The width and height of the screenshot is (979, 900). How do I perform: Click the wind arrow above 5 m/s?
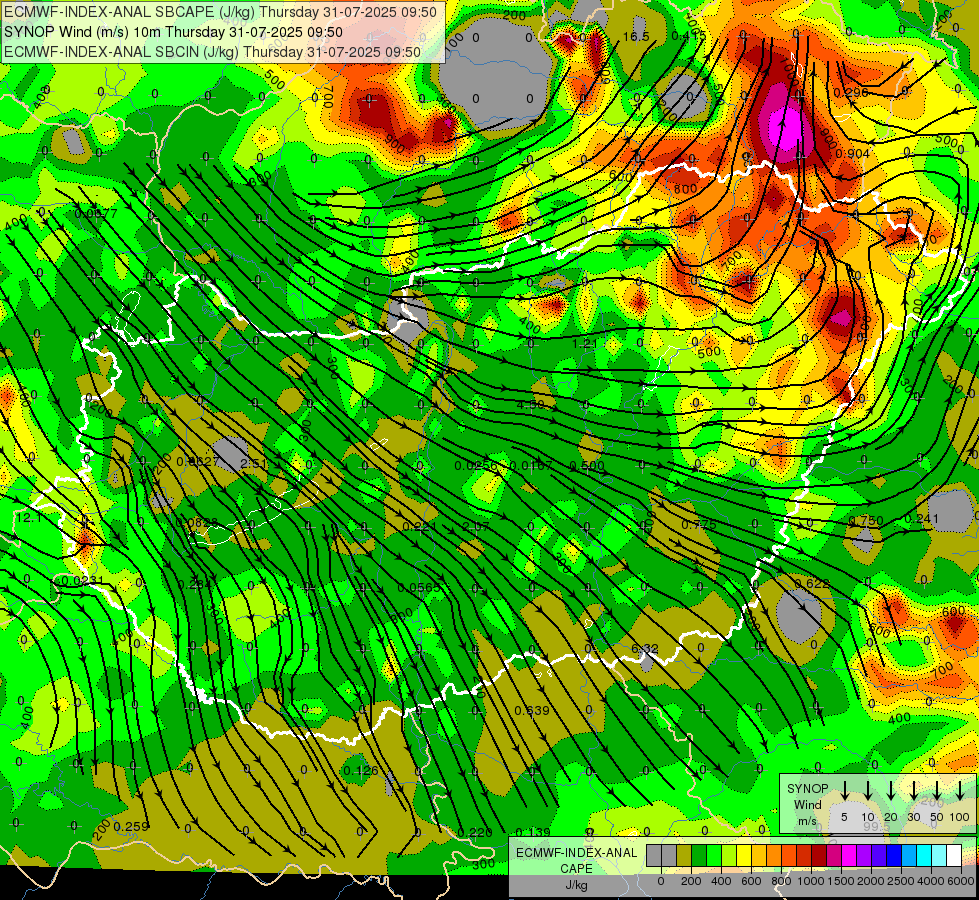tap(845, 790)
